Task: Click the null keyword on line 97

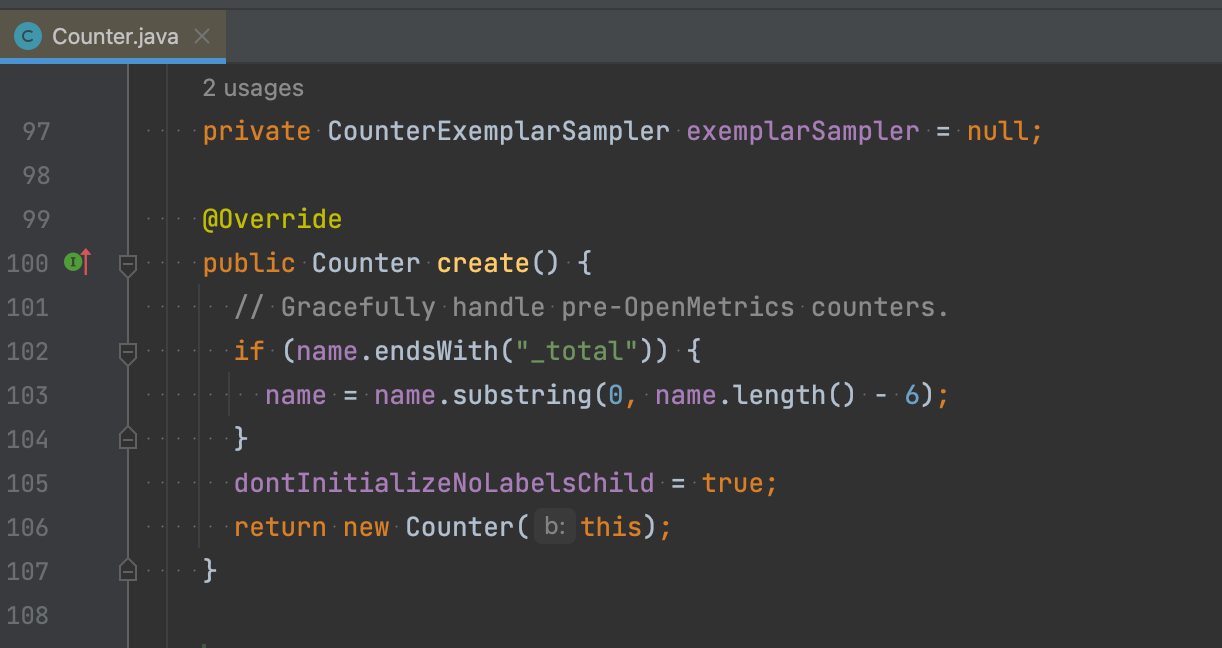Action: 998,131
